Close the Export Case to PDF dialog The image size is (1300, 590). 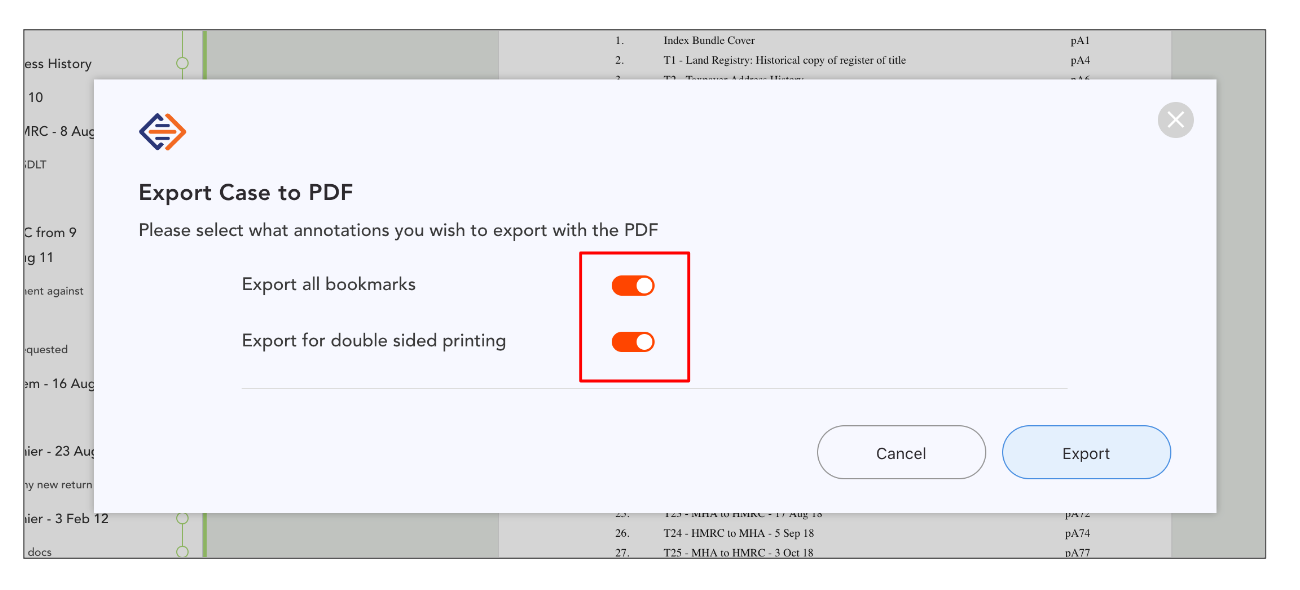pos(1176,120)
